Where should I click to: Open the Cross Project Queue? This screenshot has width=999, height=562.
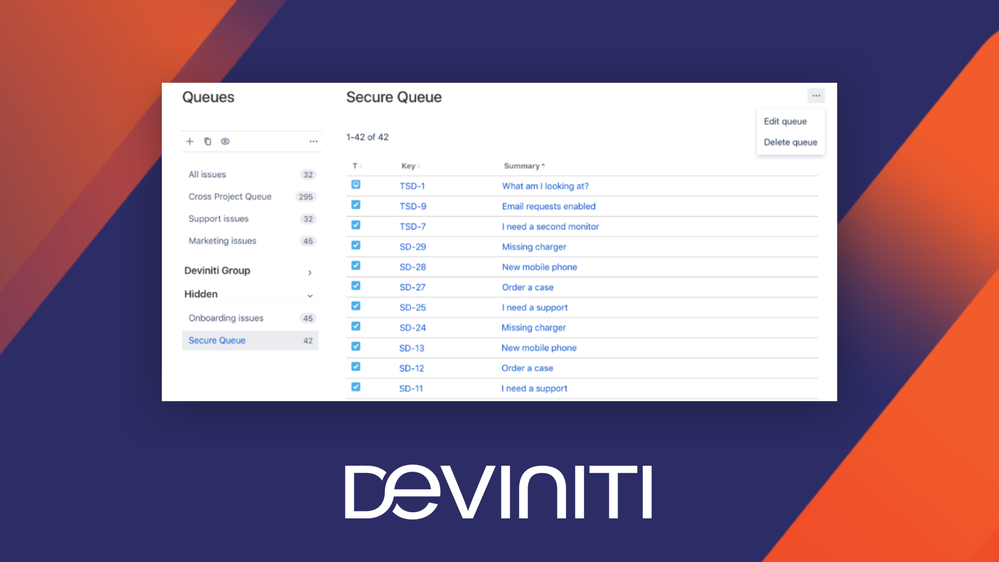(250, 197)
